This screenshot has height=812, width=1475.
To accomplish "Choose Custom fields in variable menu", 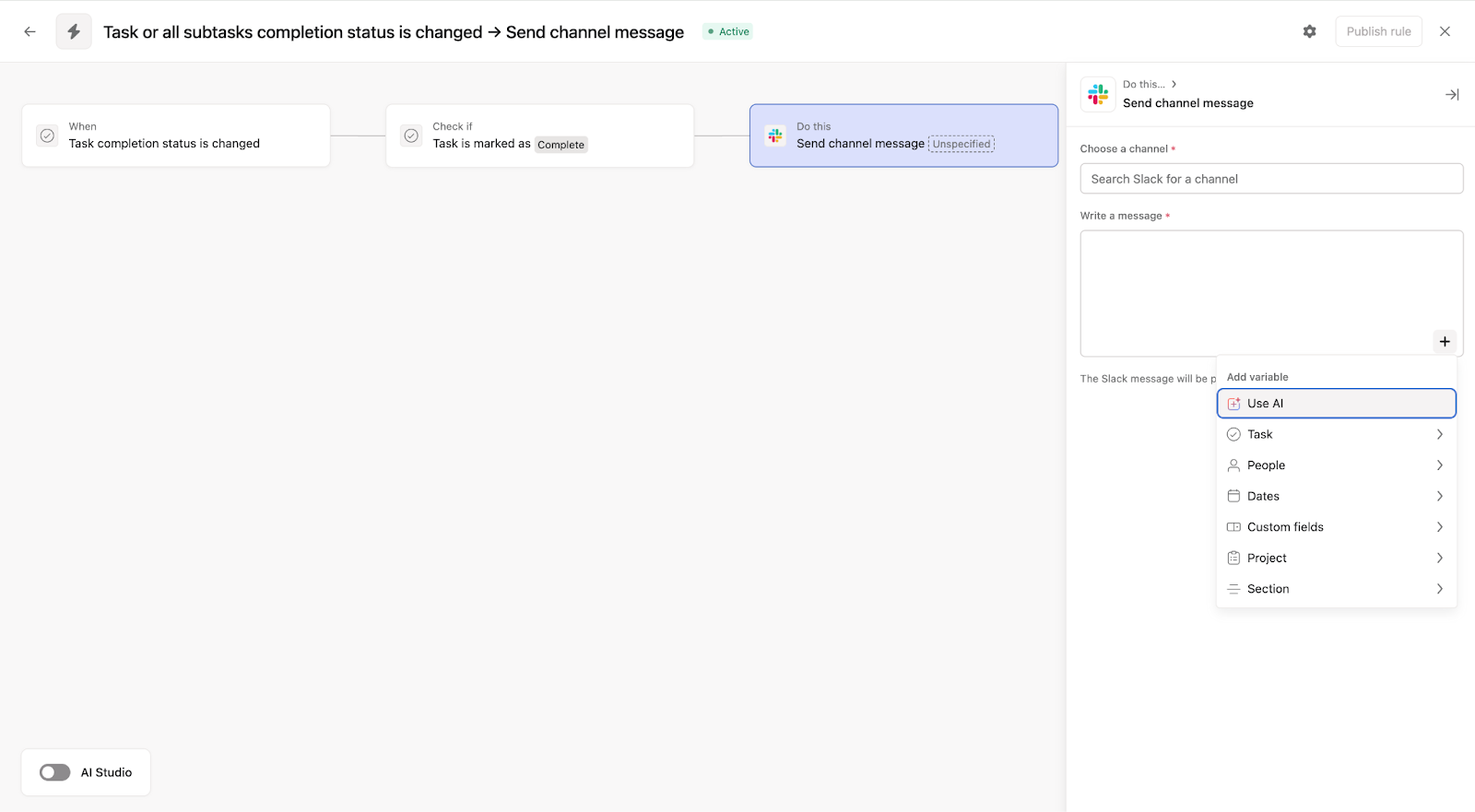I will click(1336, 527).
